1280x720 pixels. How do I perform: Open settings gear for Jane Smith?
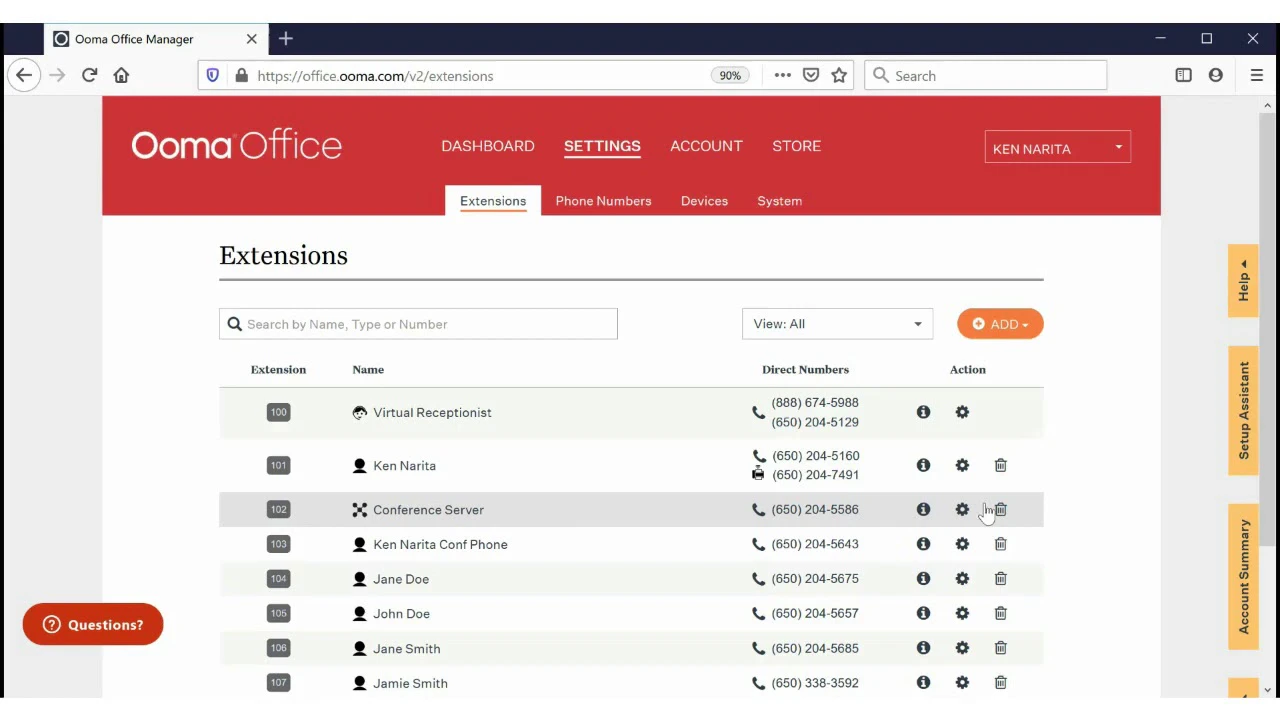[x=962, y=648]
